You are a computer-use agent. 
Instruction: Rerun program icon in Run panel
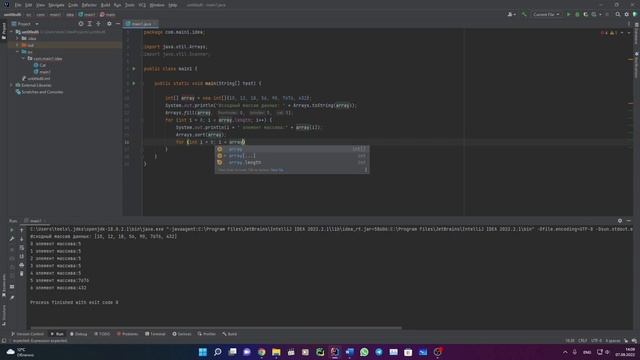coord(12,230)
